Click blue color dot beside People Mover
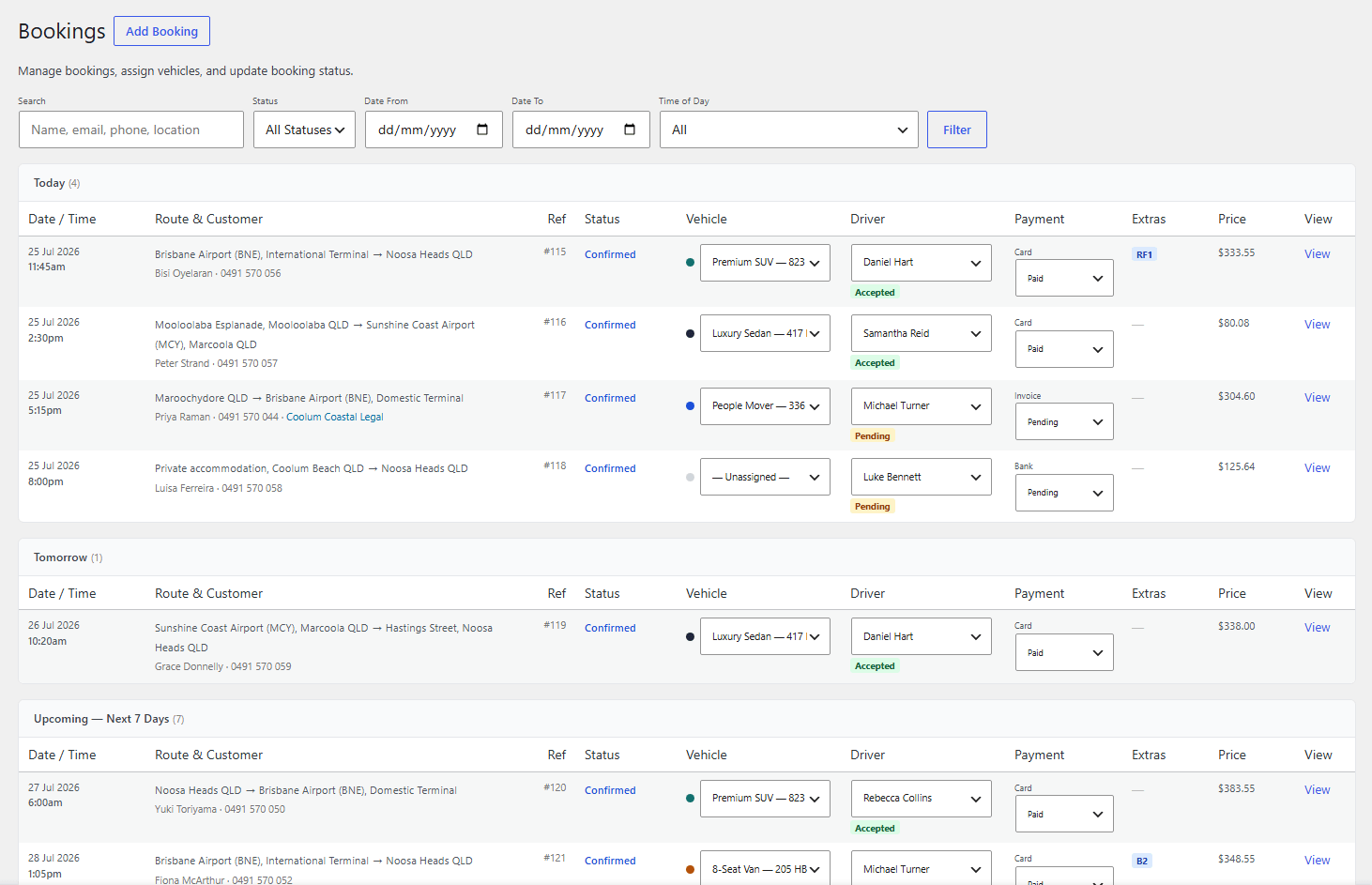Viewport: 1372px width, 885px height. click(691, 406)
